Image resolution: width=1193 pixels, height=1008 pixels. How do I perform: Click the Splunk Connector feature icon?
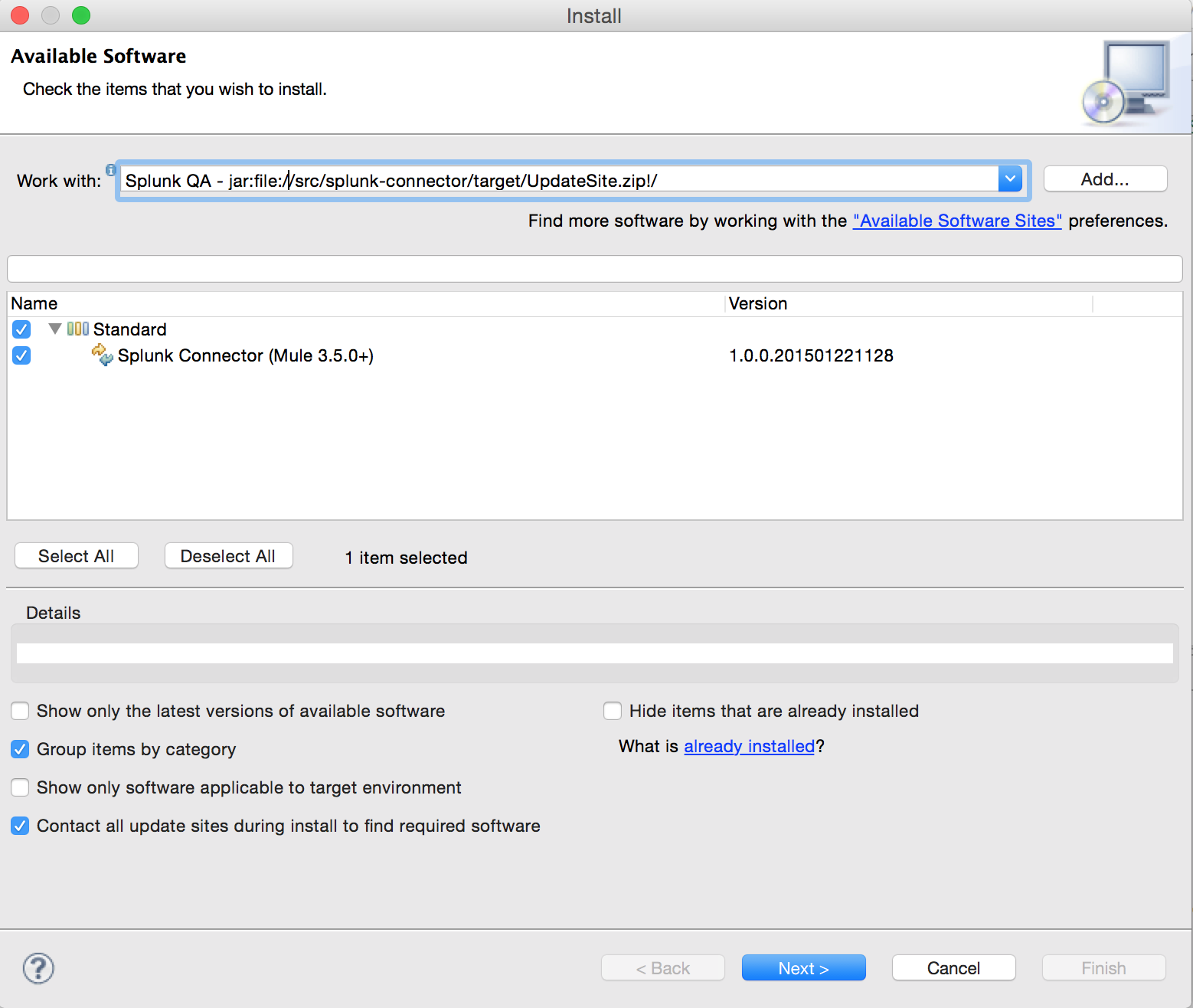pos(102,355)
